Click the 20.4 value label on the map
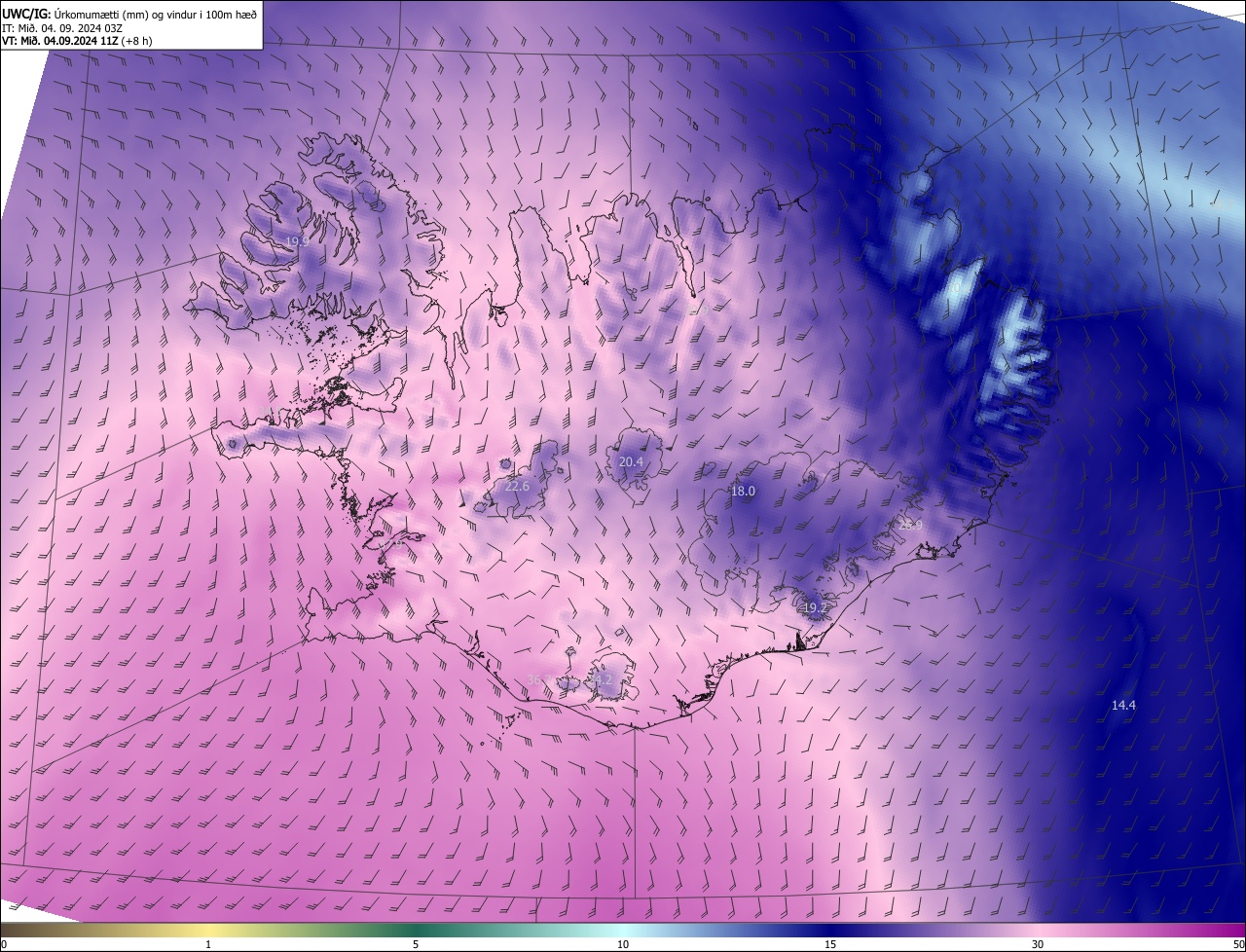Image resolution: width=1246 pixels, height=952 pixels. coord(631,461)
